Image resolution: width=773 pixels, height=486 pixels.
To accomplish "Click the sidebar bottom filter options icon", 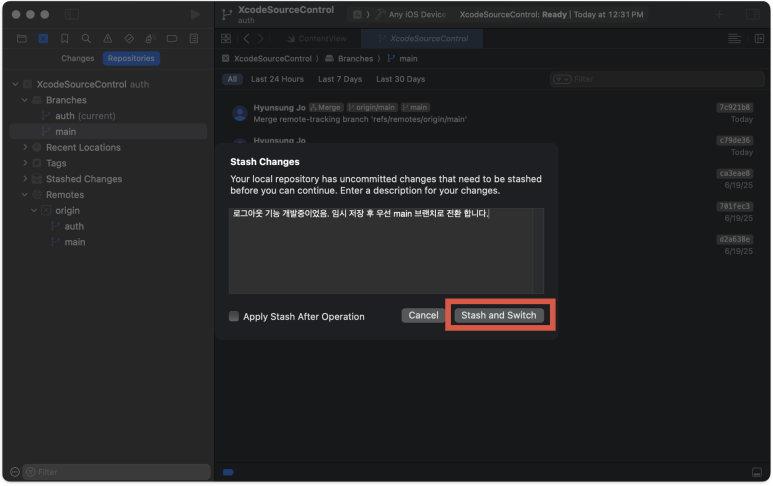I will tap(15, 472).
